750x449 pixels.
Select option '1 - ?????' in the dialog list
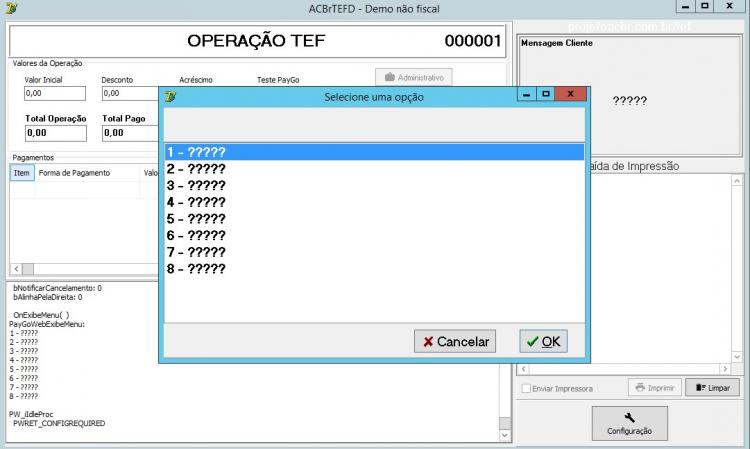pyautogui.click(x=374, y=152)
